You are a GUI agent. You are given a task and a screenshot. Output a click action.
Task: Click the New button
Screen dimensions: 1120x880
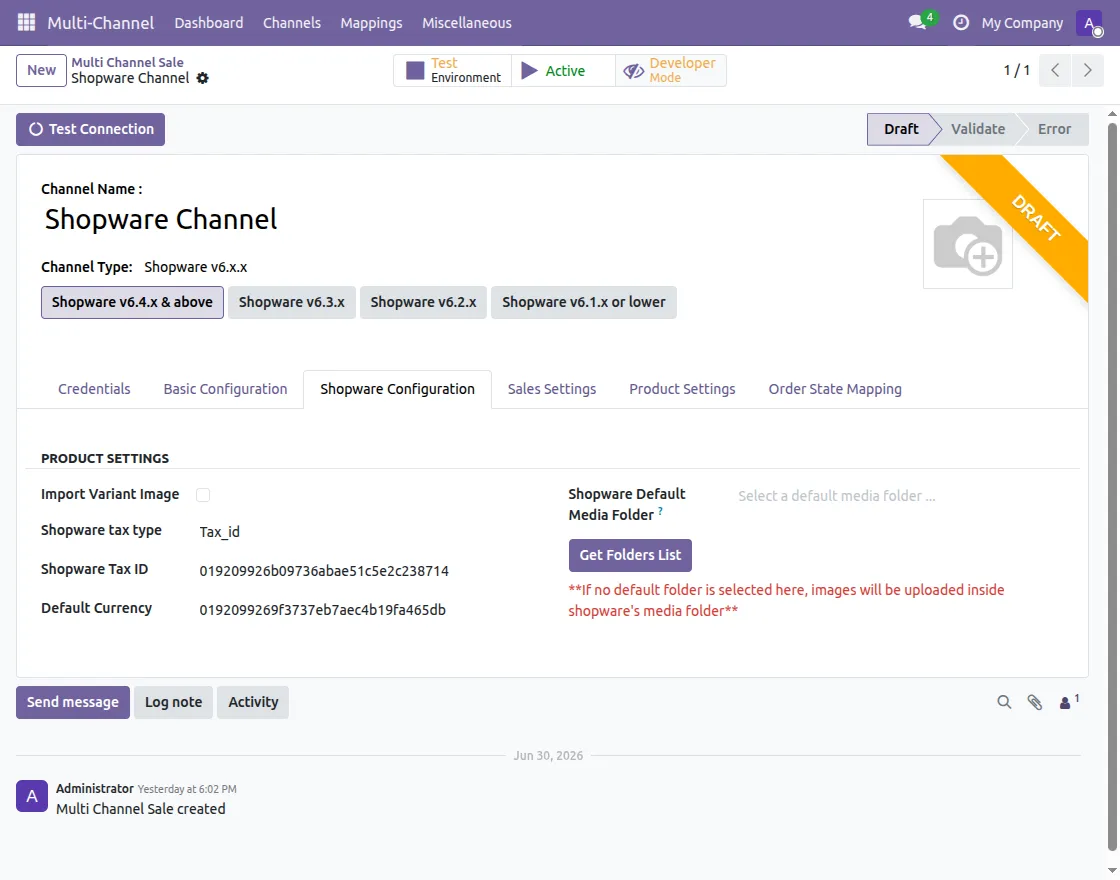tap(41, 70)
